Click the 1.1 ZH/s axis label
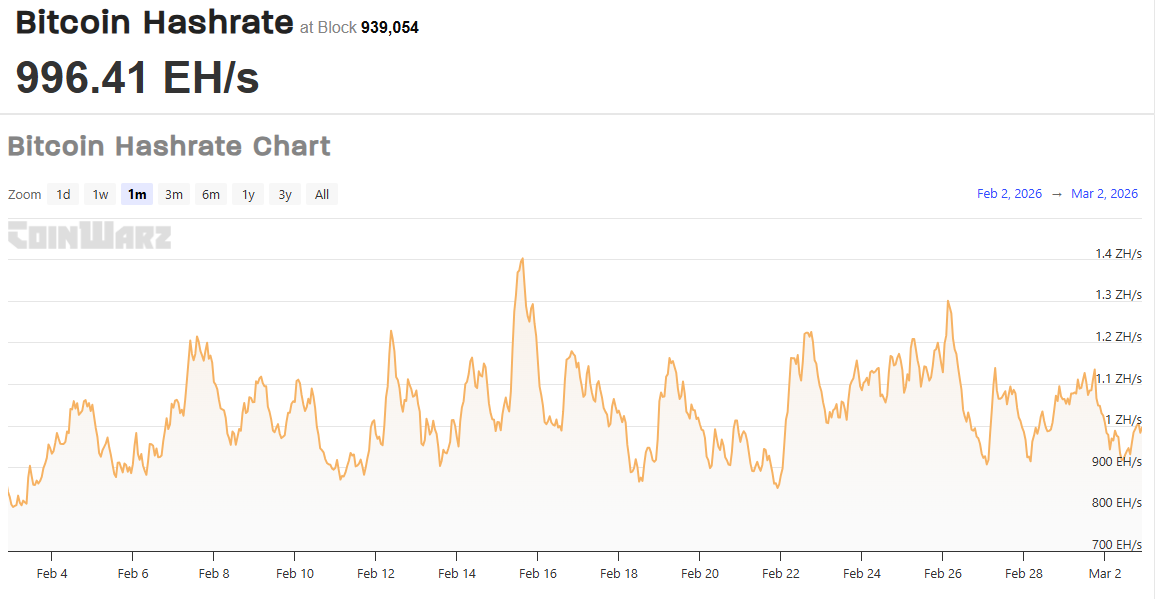This screenshot has height=599, width=1155. [1118, 379]
